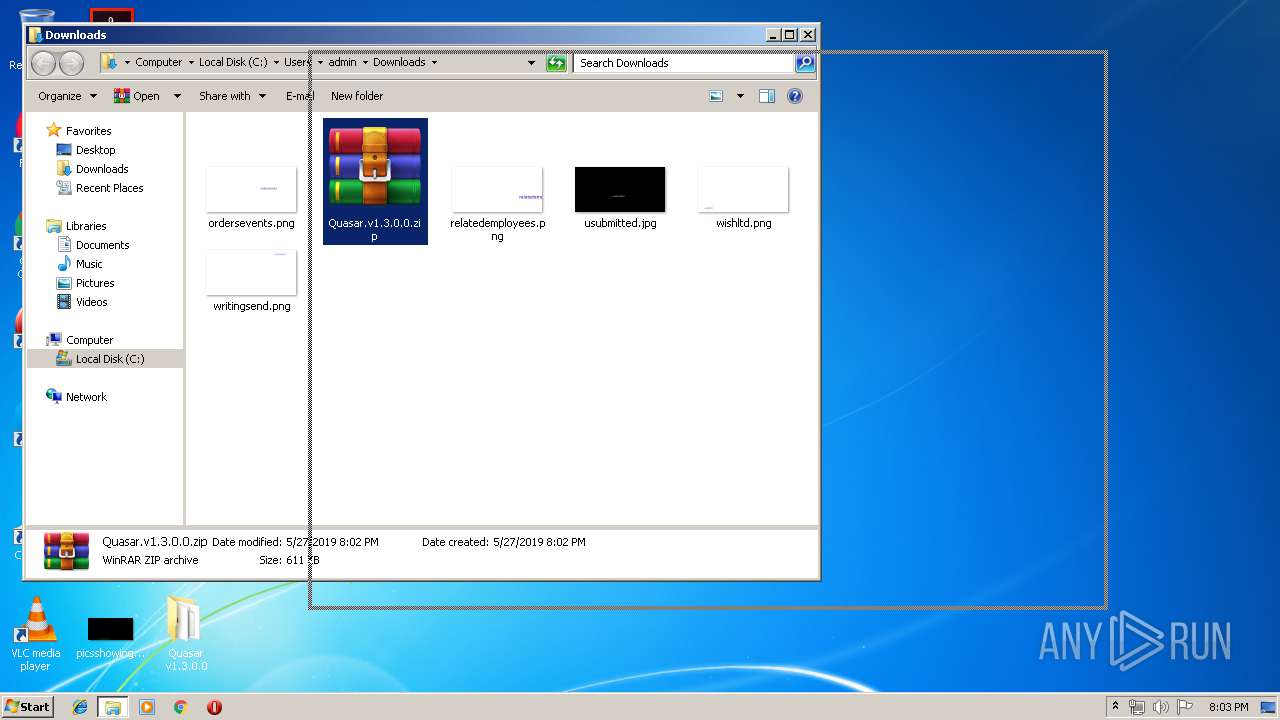Click the Action Center flag icon

click(x=1185, y=707)
